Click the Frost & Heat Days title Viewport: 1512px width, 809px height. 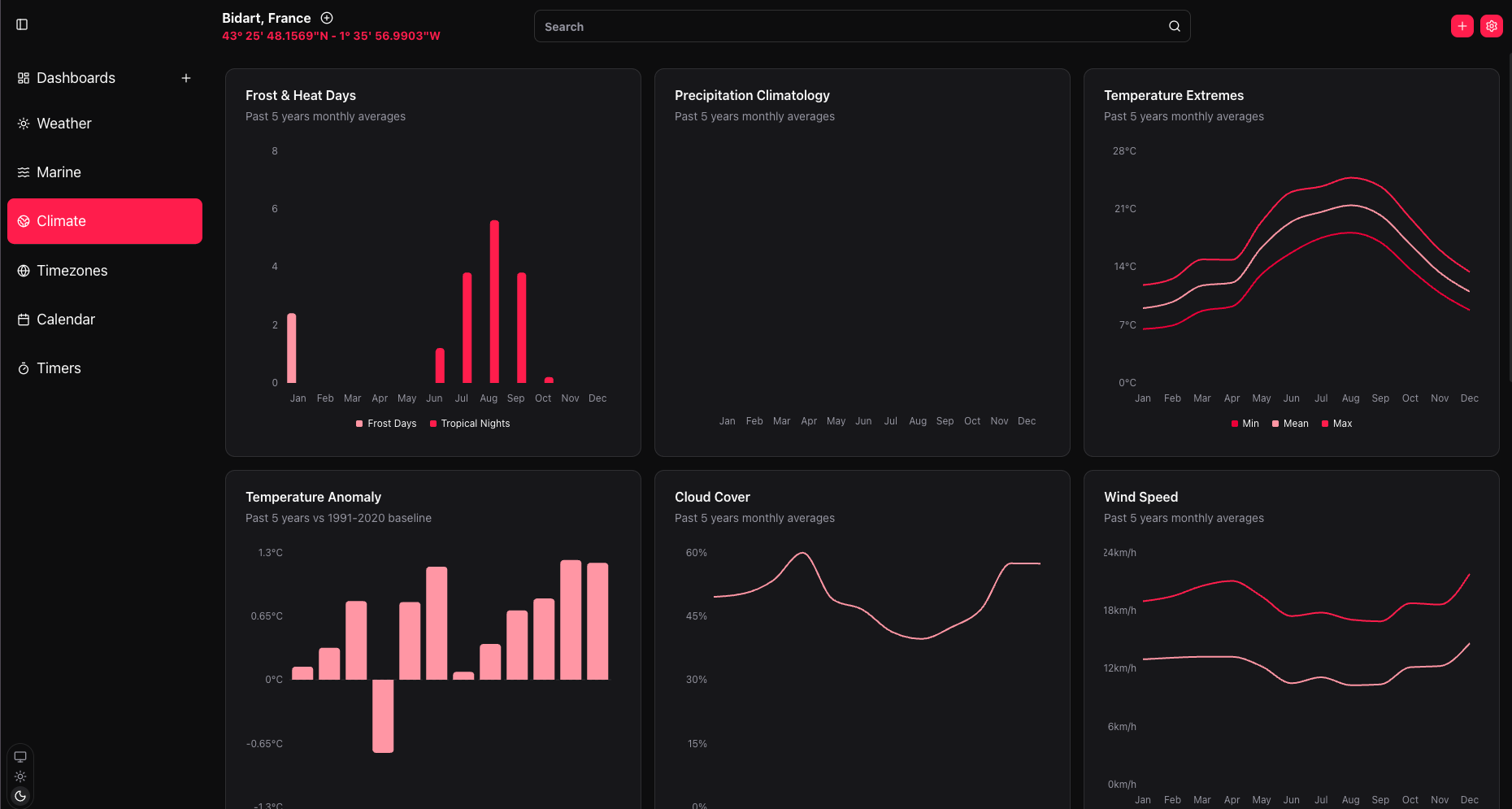[x=301, y=95]
